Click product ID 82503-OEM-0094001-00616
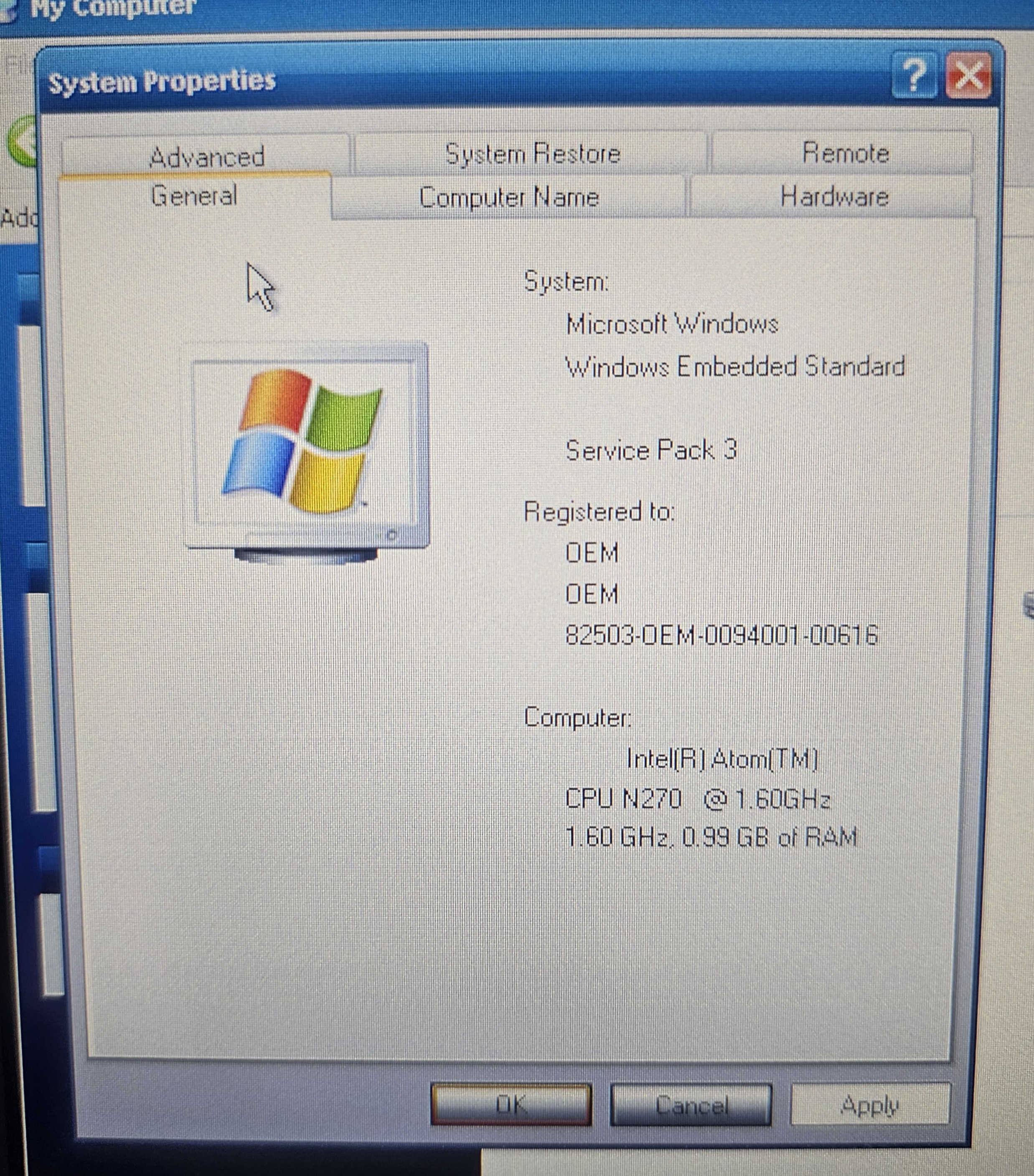The width and height of the screenshot is (1034, 1176). (x=722, y=635)
